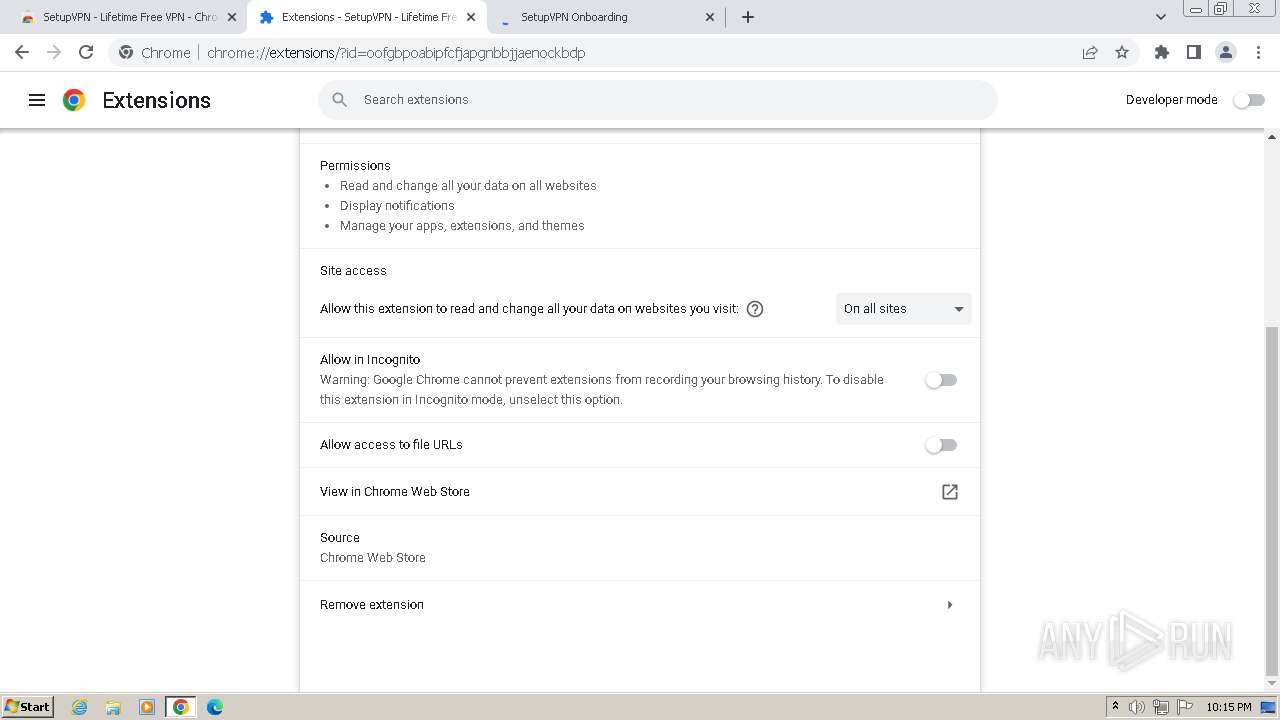Share this page icon in address bar
The width and height of the screenshot is (1280, 720).
1090,53
